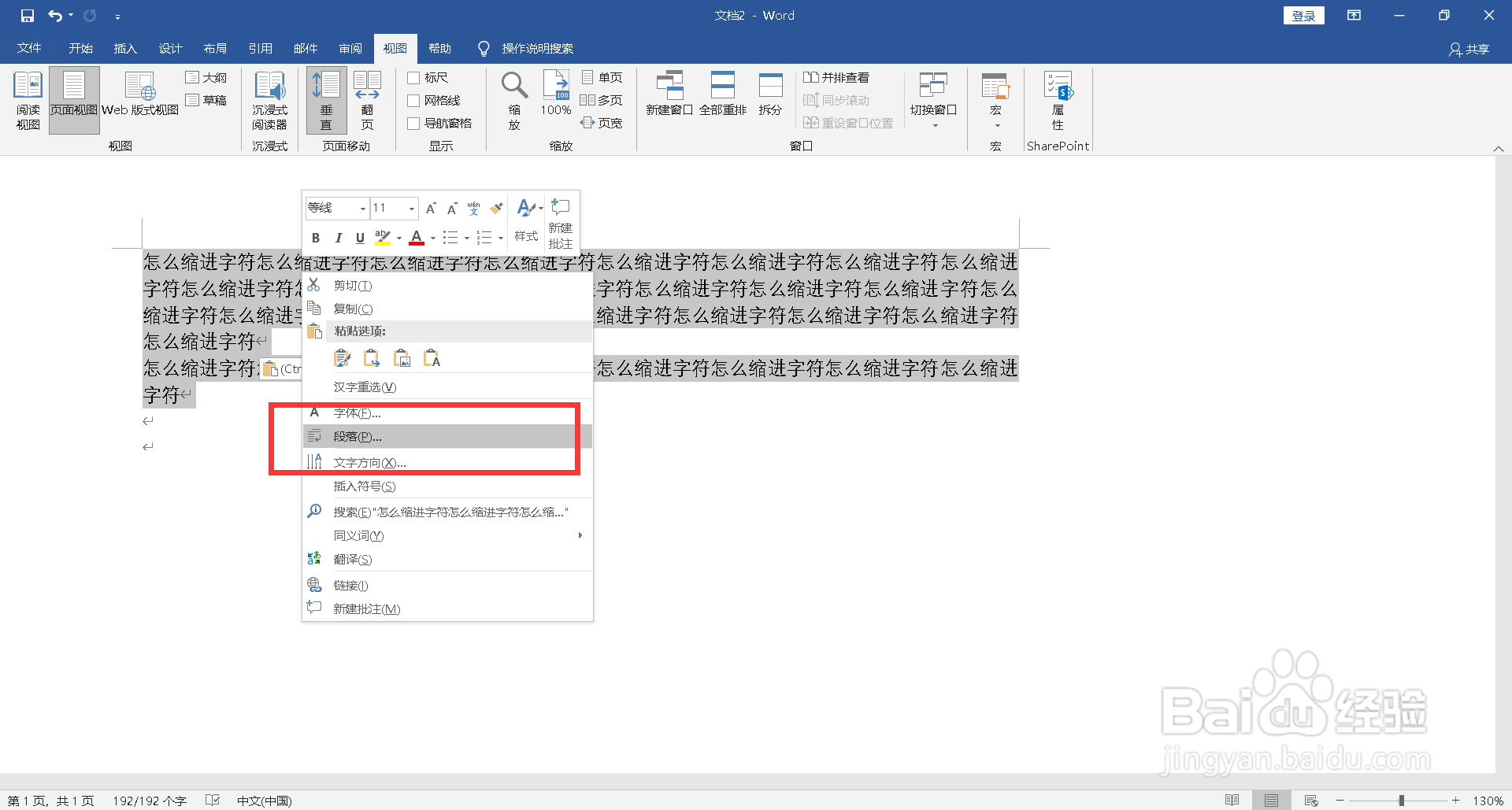
Task: Open the Immersive Reader
Action: pos(270,101)
